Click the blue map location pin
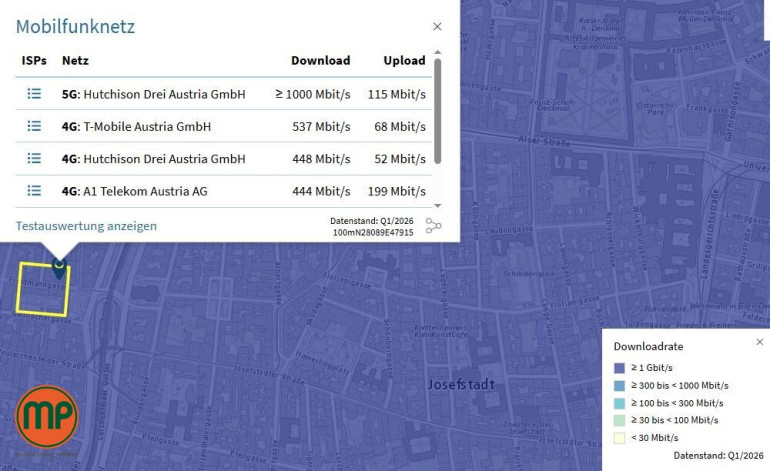Screen dimensions: 770x471 (59, 268)
